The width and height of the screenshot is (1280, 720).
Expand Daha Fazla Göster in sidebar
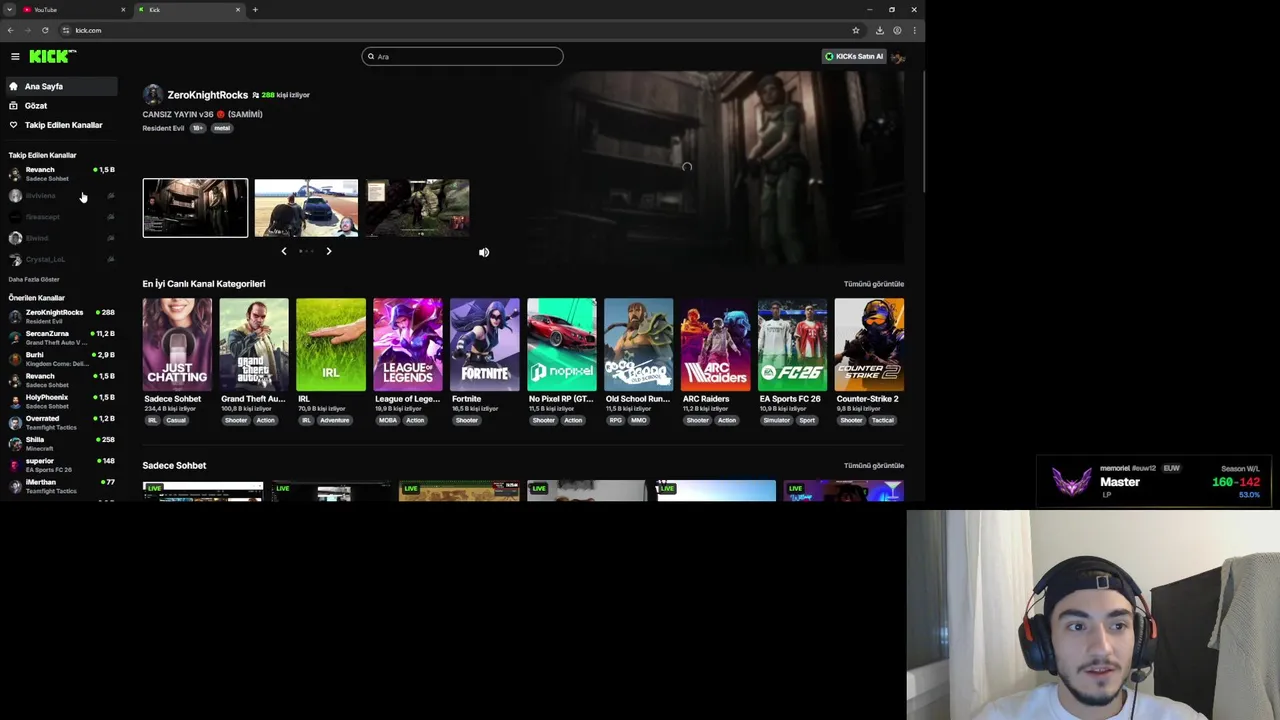click(x=34, y=279)
